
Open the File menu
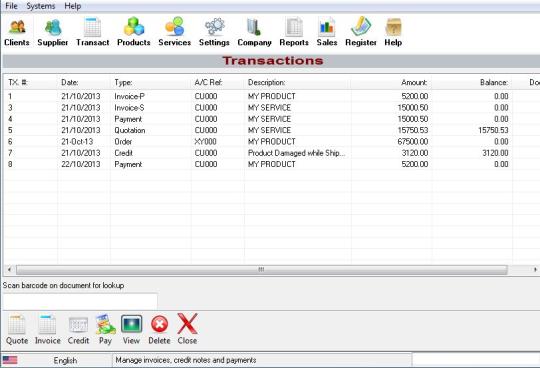pyautogui.click(x=11, y=6)
